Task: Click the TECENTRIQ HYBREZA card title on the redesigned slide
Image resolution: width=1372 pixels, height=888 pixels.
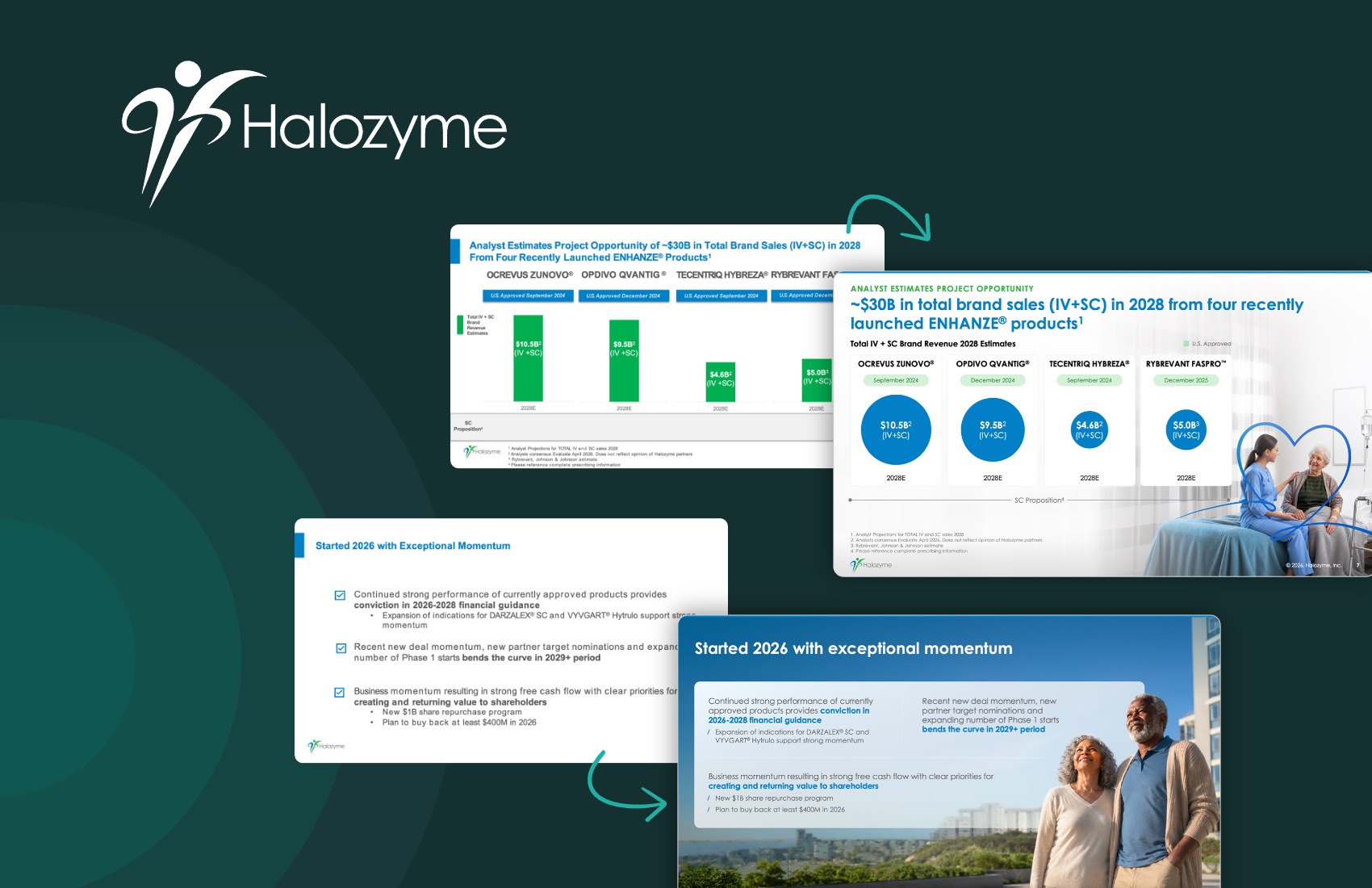Action: [x=1090, y=364]
